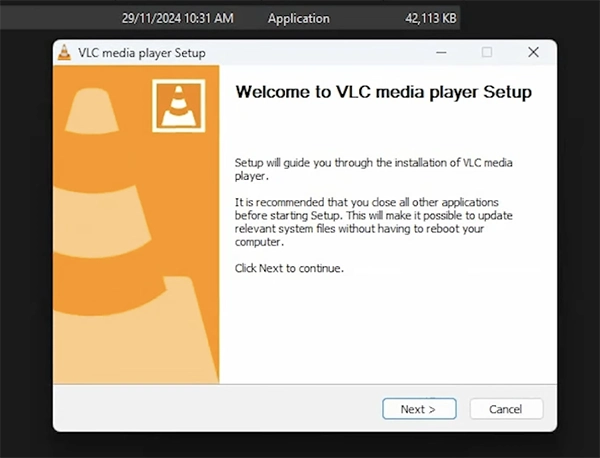This screenshot has width=600, height=458.
Task: Click the 'Setup will guide you' paragraph
Action: coord(373,169)
